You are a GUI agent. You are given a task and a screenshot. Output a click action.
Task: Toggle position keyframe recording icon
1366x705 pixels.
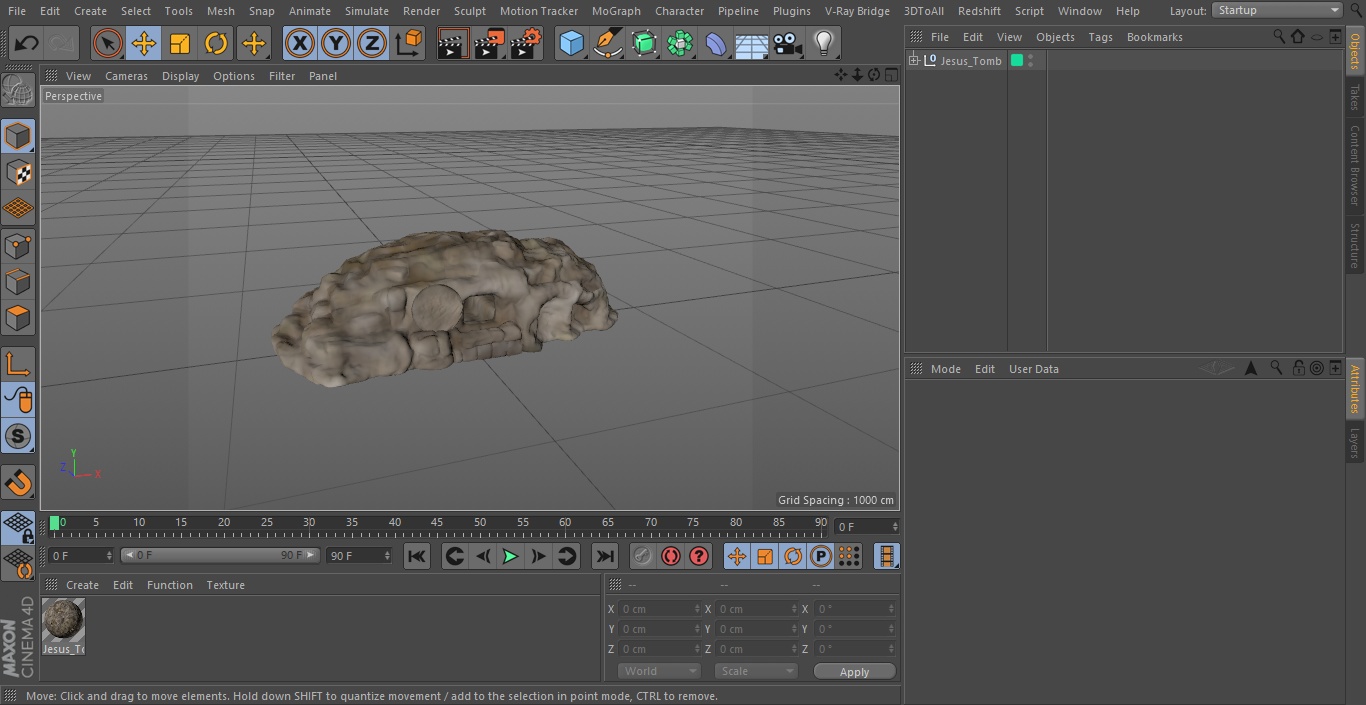(x=737, y=556)
